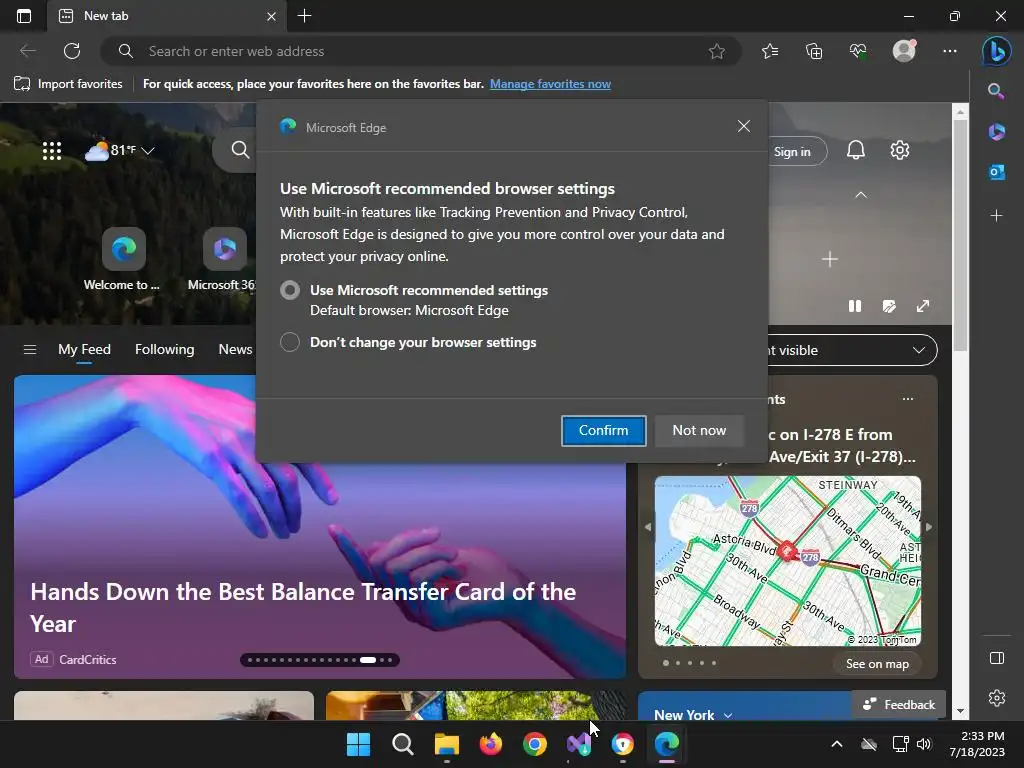This screenshot has height=768, width=1024.
Task: Pause the background video
Action: (x=854, y=306)
